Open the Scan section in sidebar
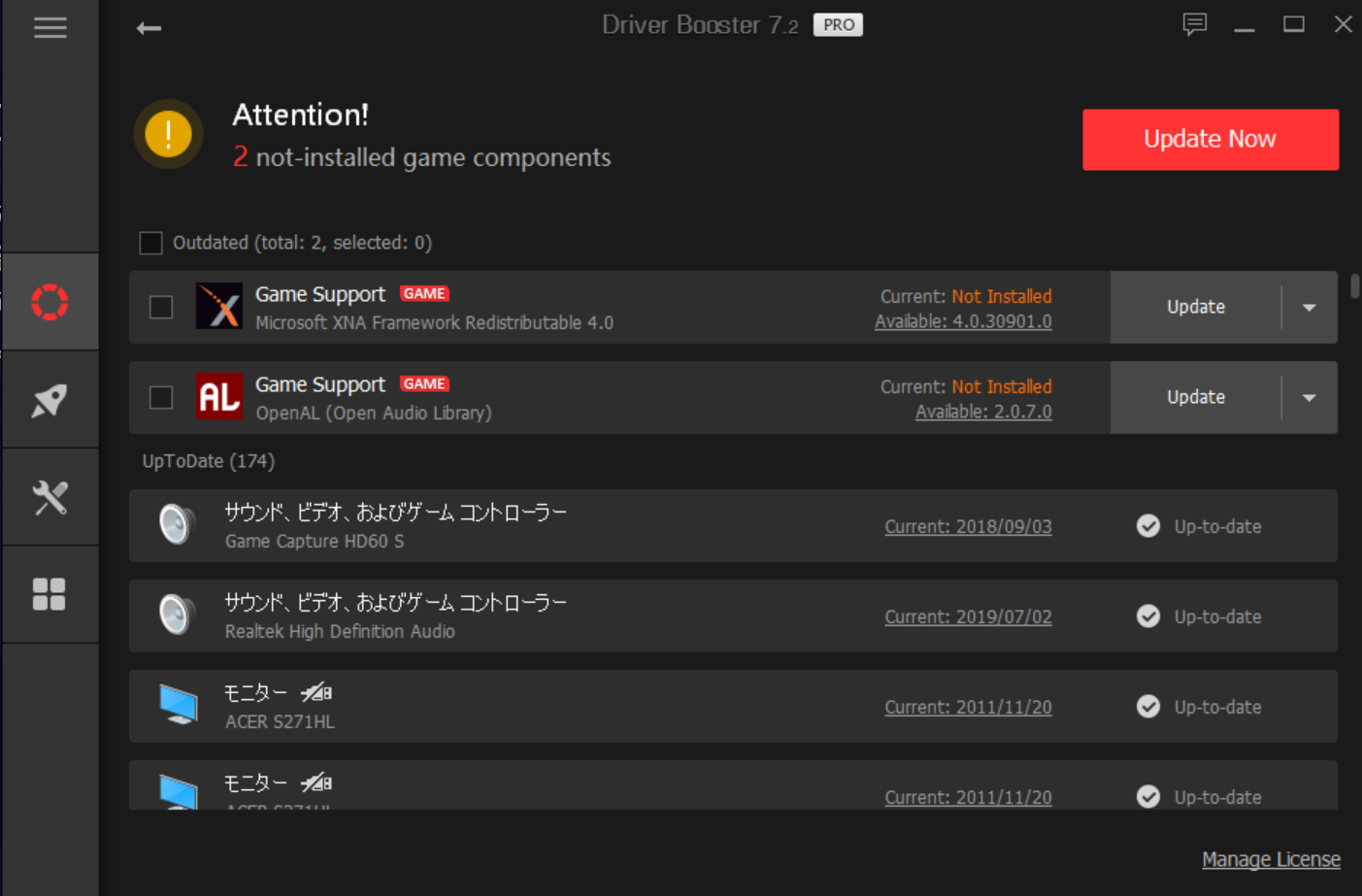Viewport: 1362px width, 896px height. coord(50,302)
